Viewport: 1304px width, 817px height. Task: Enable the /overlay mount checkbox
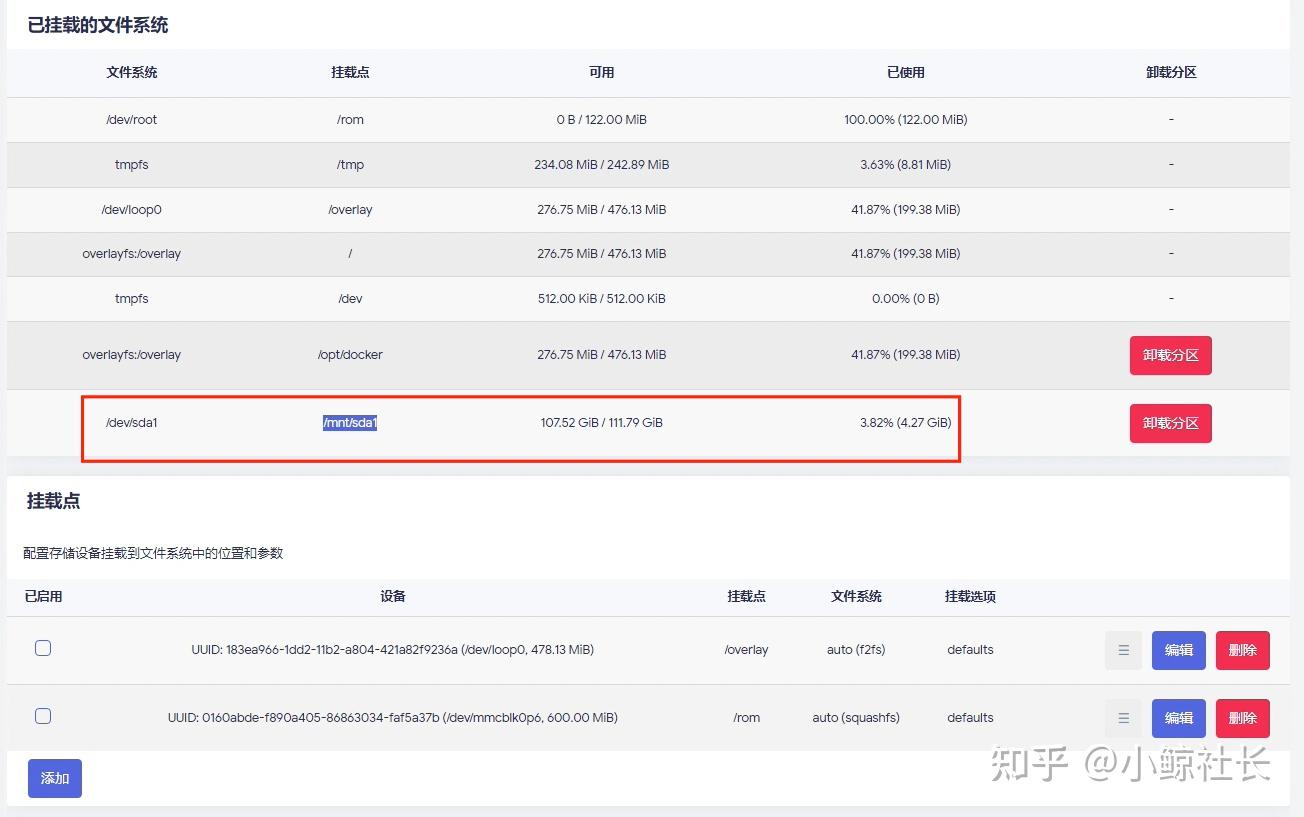coord(43,648)
